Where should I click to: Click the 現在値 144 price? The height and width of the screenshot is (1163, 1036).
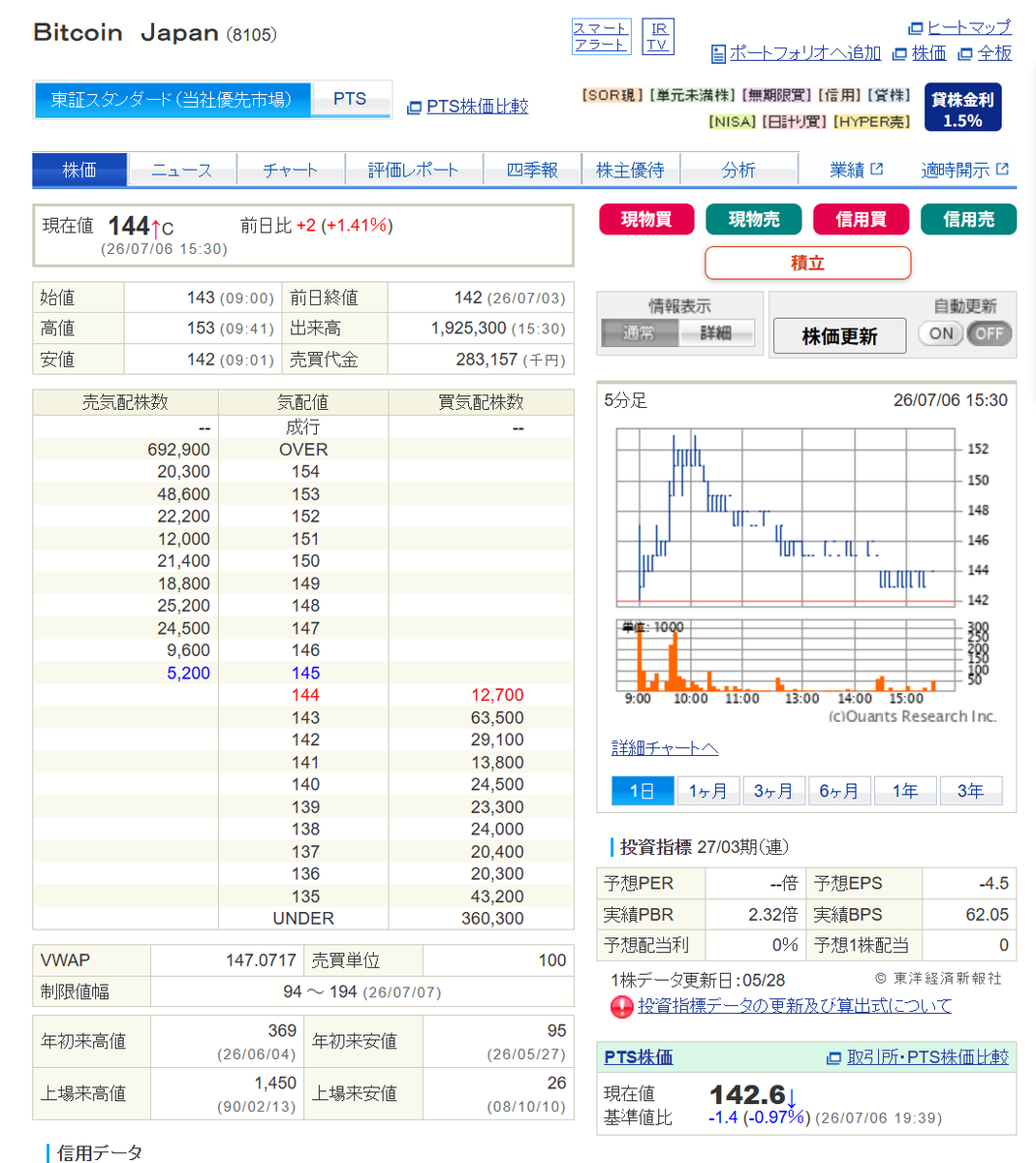(128, 226)
